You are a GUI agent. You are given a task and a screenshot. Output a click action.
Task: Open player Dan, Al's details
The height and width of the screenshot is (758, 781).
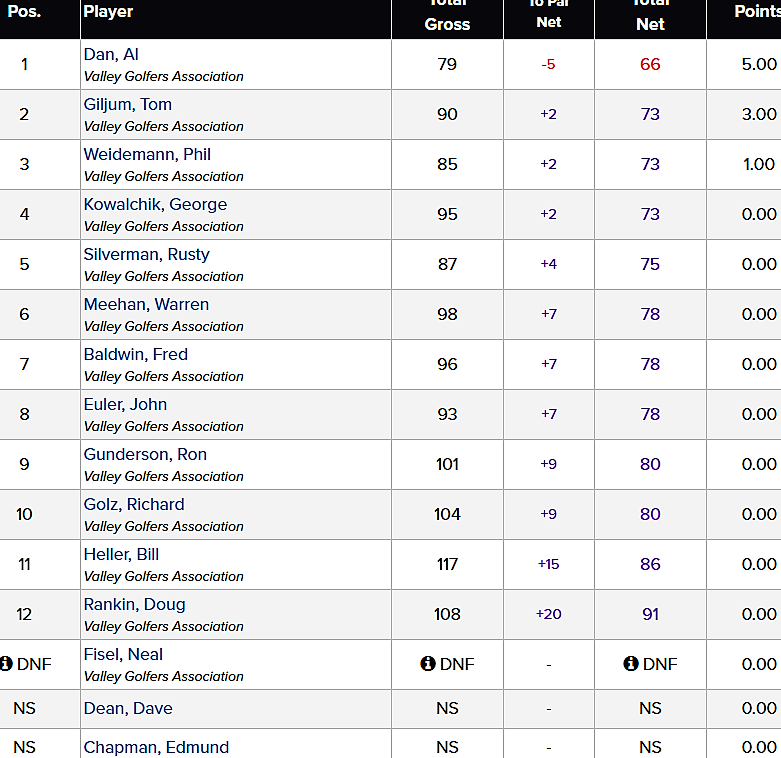(x=111, y=55)
